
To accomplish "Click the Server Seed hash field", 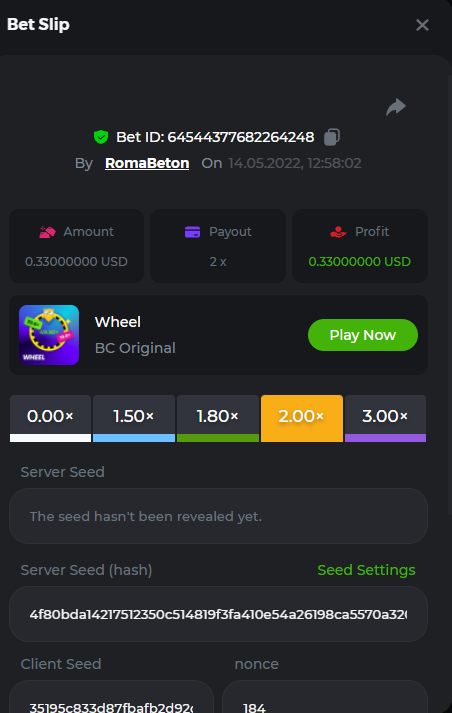I will 218,614.
